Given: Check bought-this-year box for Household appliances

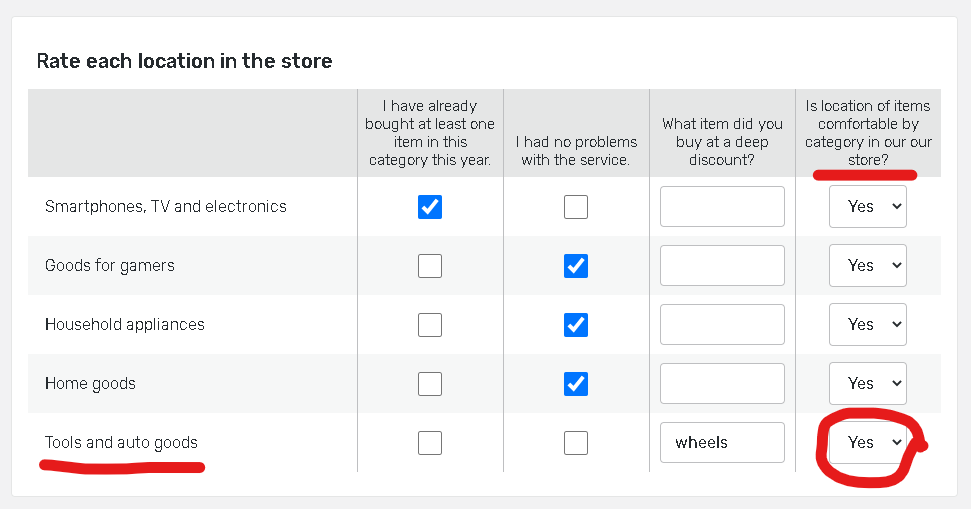Looking at the screenshot, I should point(430,325).
